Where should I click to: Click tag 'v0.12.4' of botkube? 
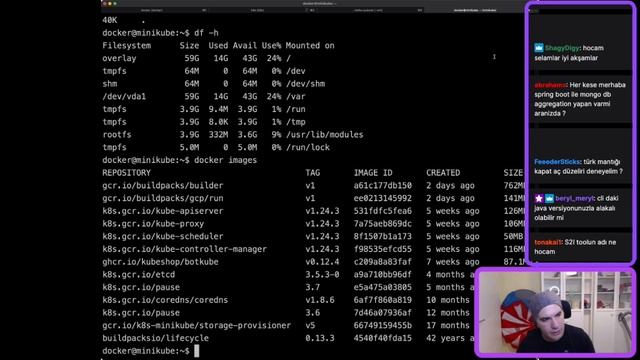point(322,262)
